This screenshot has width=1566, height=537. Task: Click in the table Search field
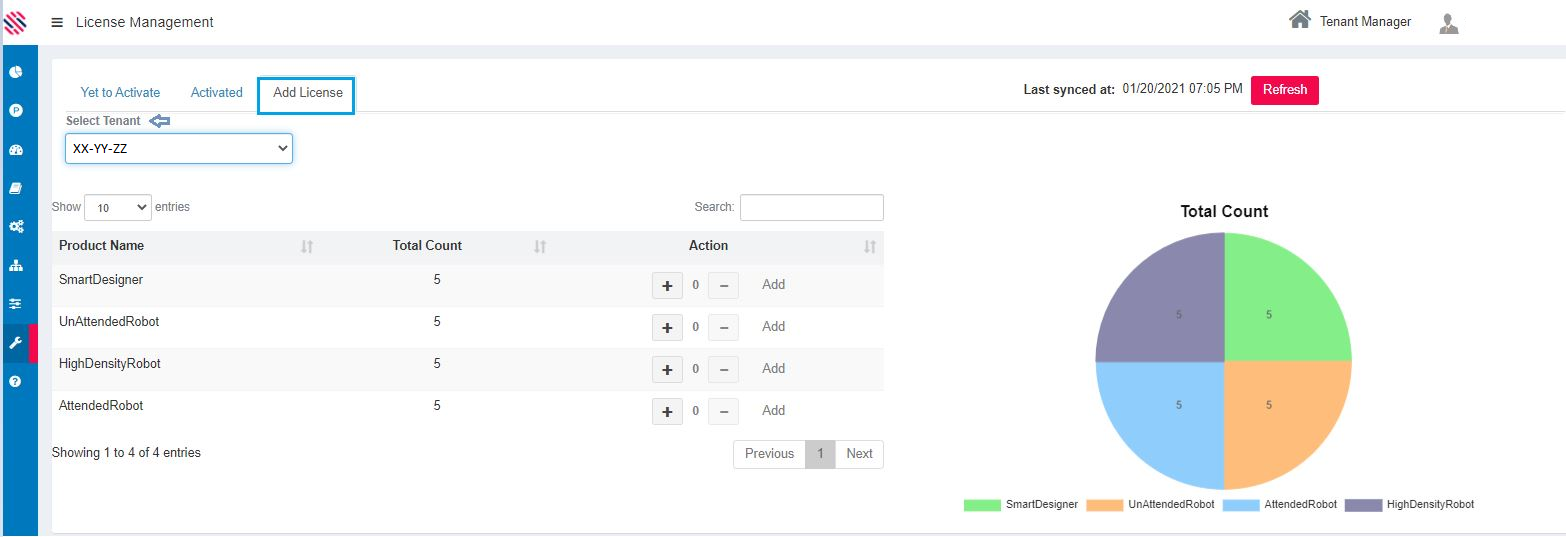[811, 207]
